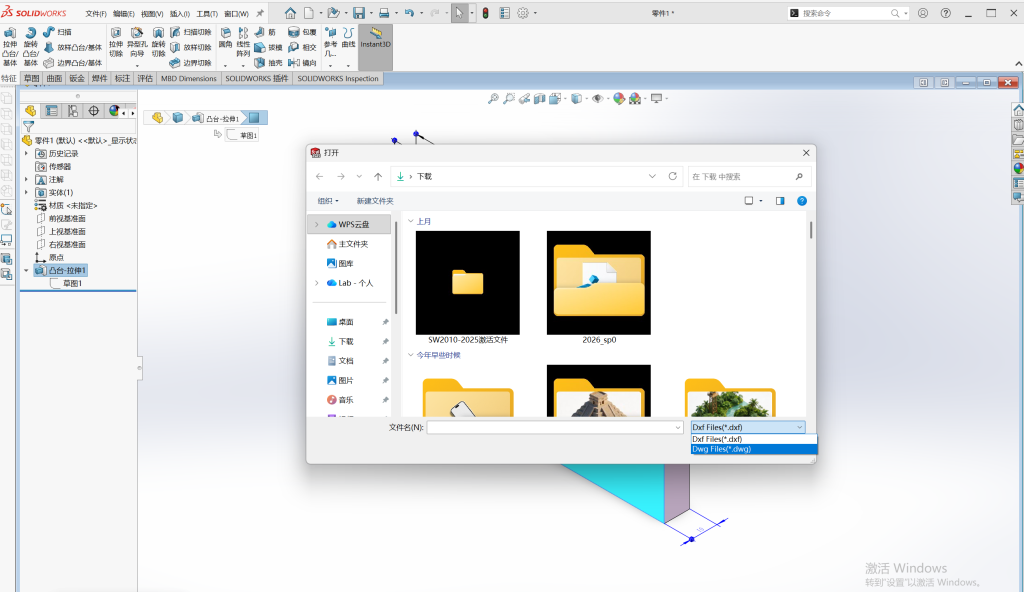
Task: Click the filter funnel icon in feature tree
Action: (x=28, y=127)
